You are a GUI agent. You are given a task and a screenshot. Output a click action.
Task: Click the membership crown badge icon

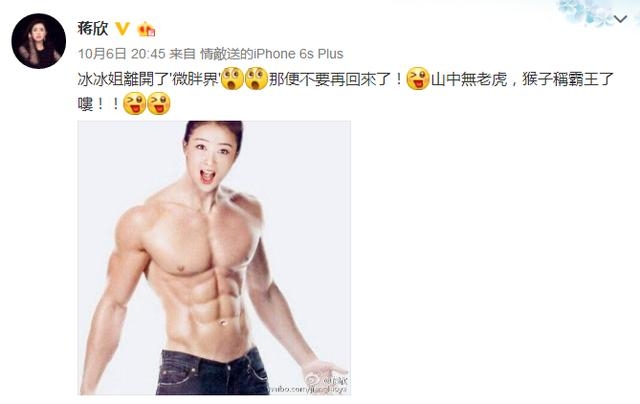146,29
